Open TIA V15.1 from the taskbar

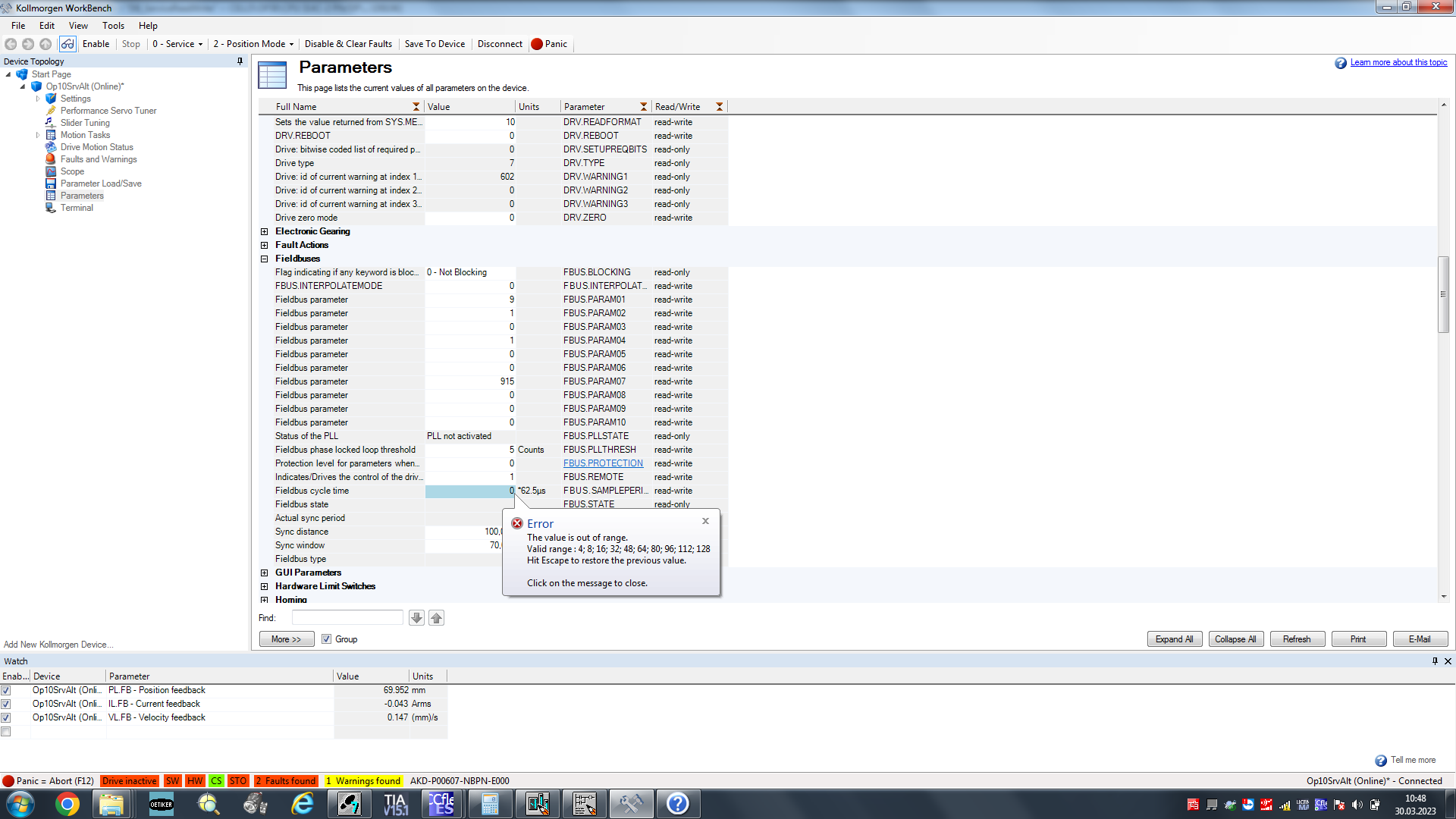[395, 804]
